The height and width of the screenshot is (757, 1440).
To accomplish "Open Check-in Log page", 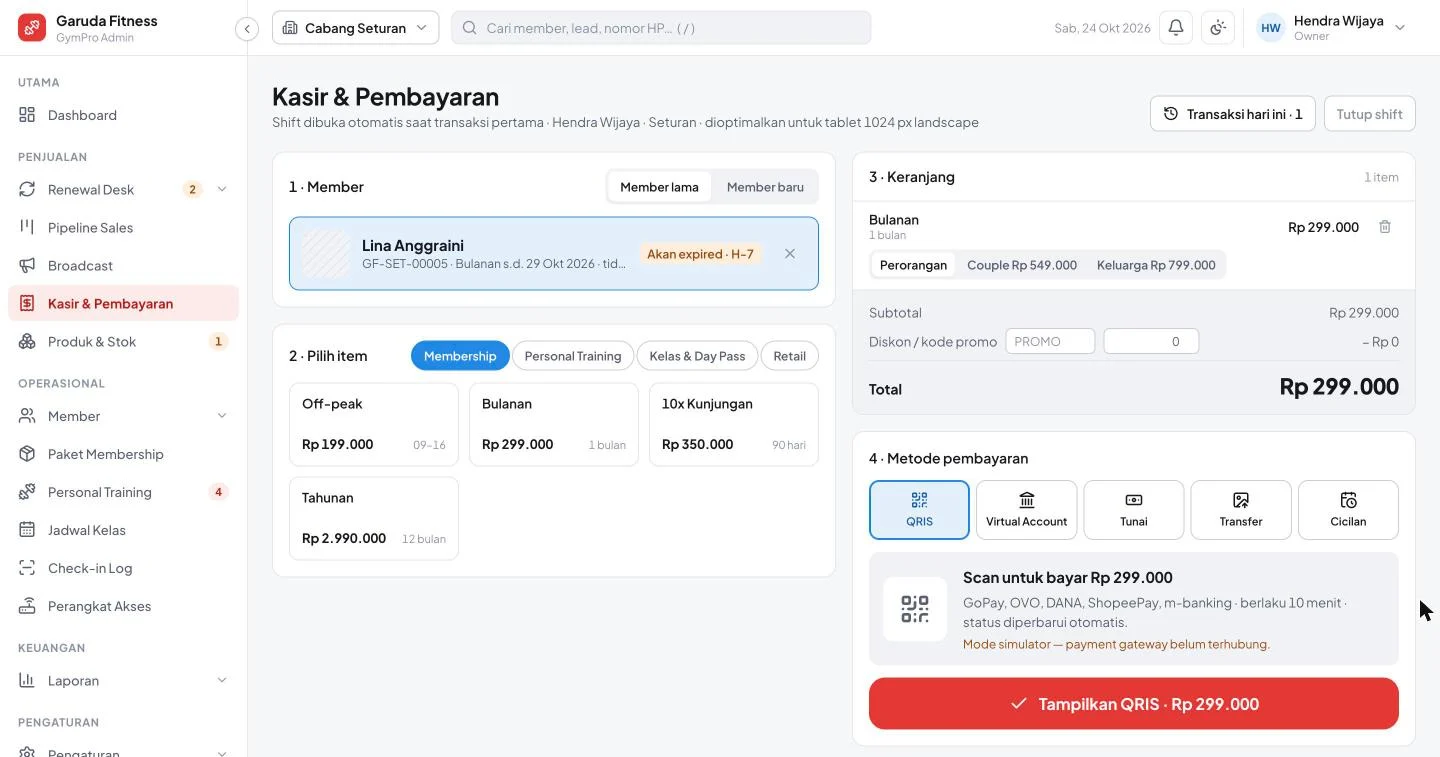I will (123, 568).
